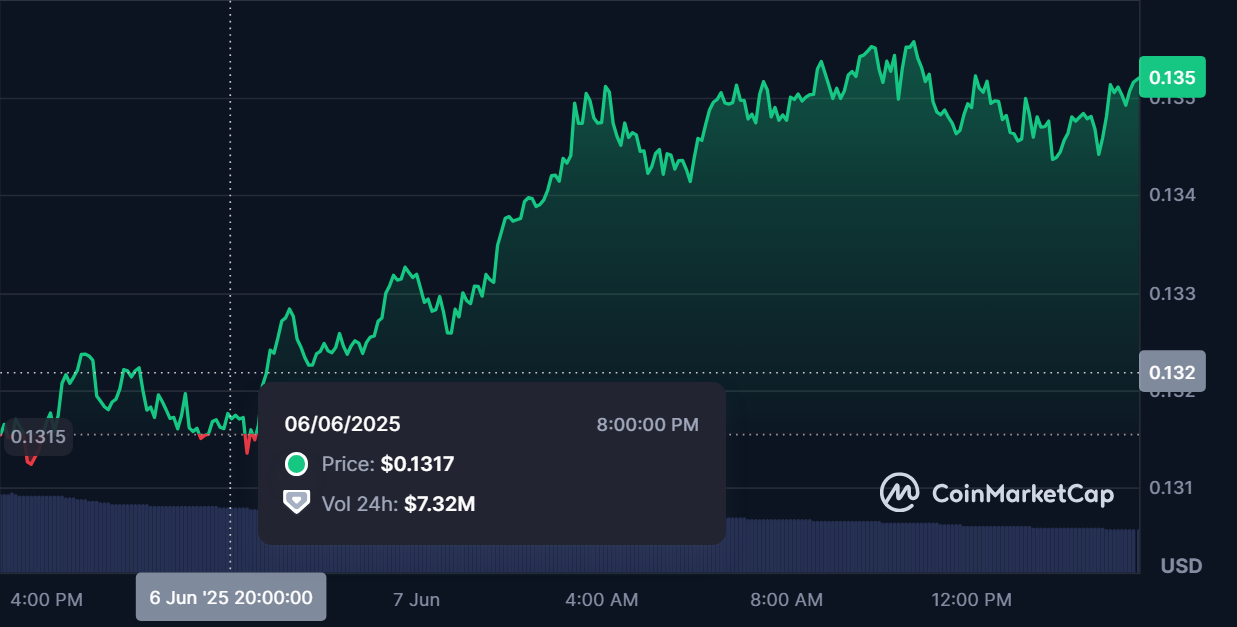Click the gray 0.132 price marker label
The width and height of the screenshot is (1237, 627).
point(1172,372)
